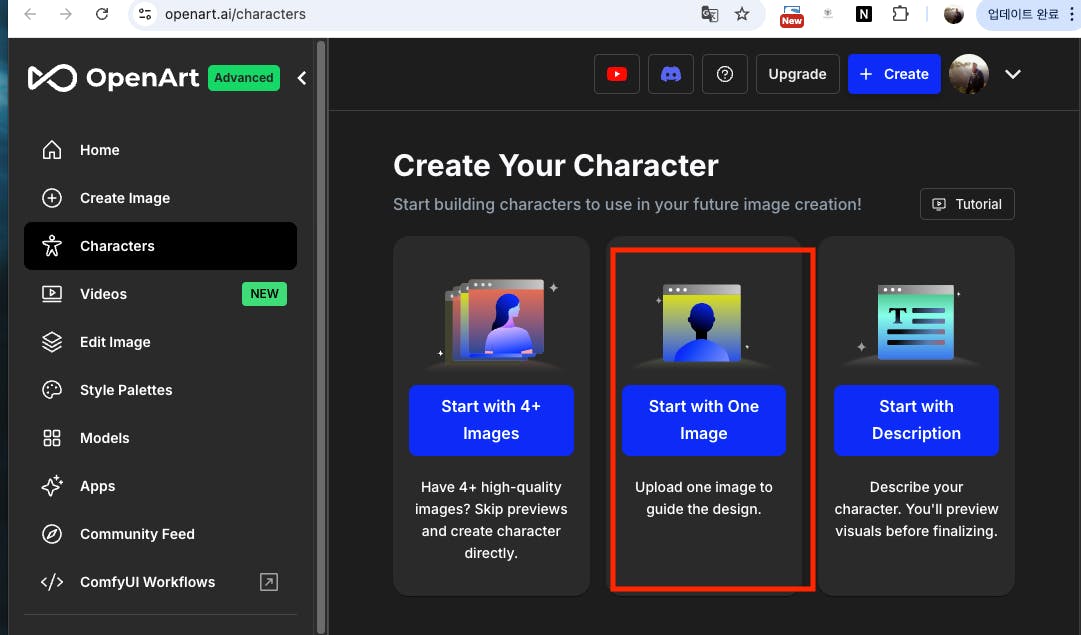Go to Home in sidebar

point(160,150)
